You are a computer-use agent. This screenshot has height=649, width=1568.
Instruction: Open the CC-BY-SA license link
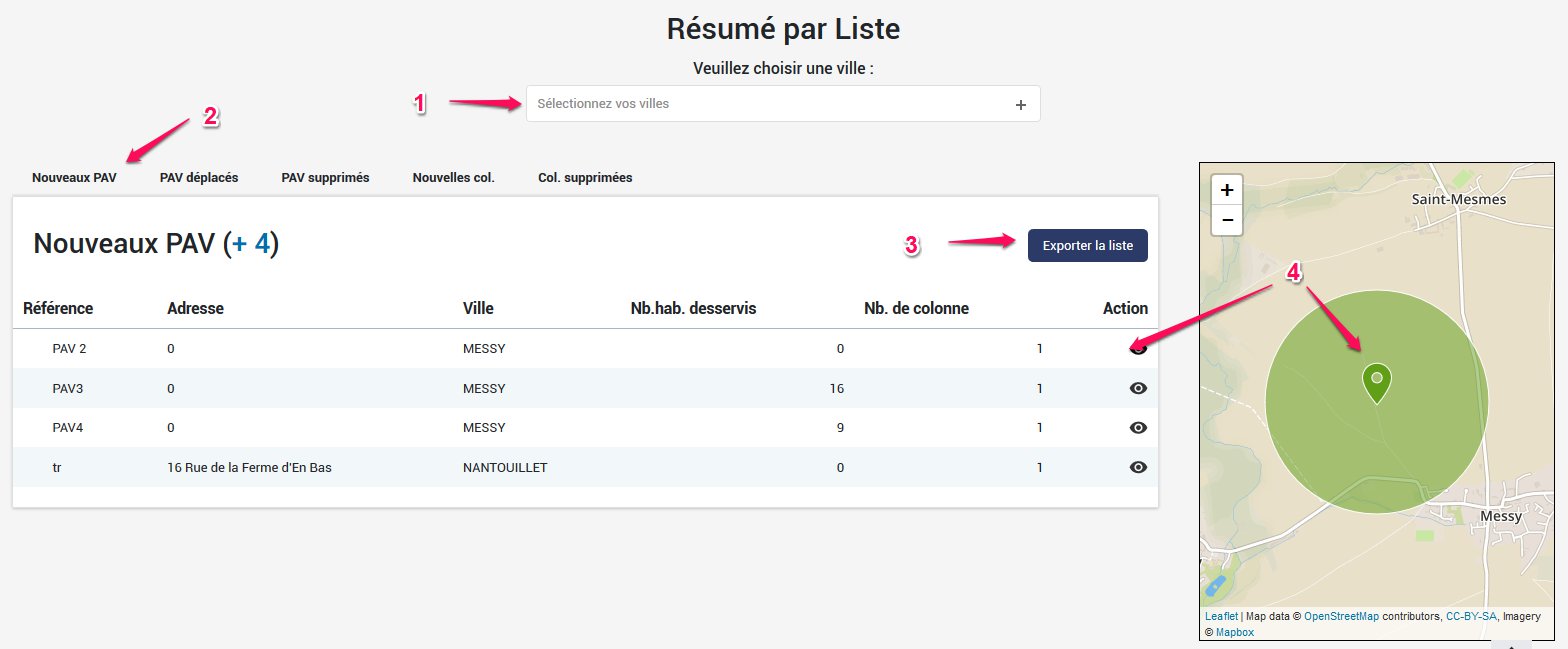(1471, 617)
